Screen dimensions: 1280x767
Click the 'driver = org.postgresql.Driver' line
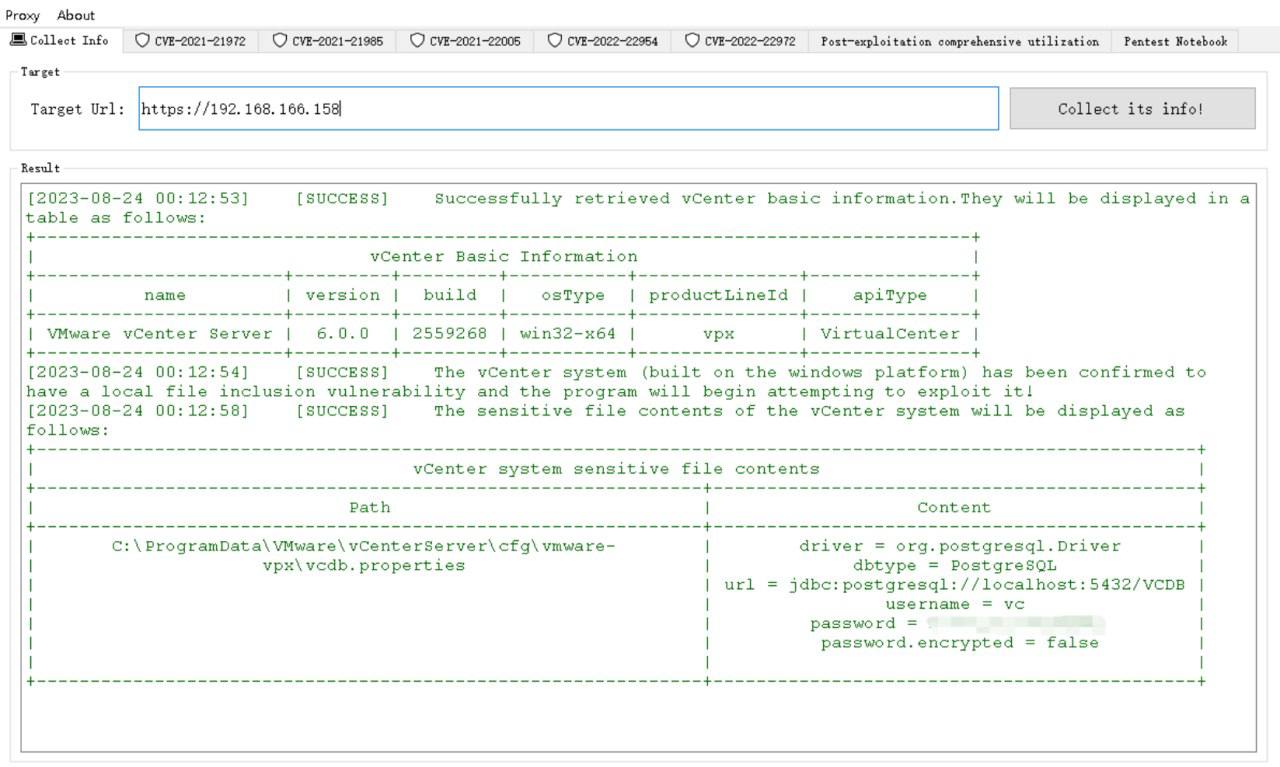pos(960,546)
